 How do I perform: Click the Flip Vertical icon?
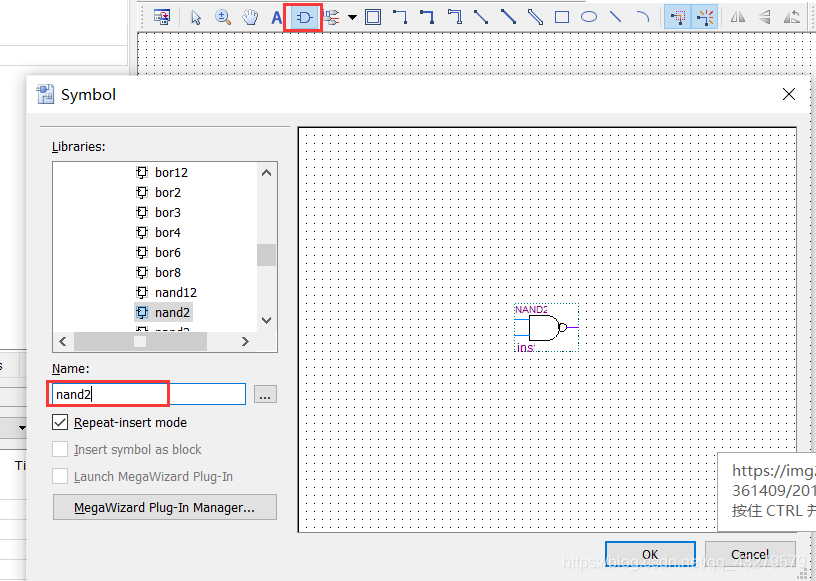tap(764, 17)
